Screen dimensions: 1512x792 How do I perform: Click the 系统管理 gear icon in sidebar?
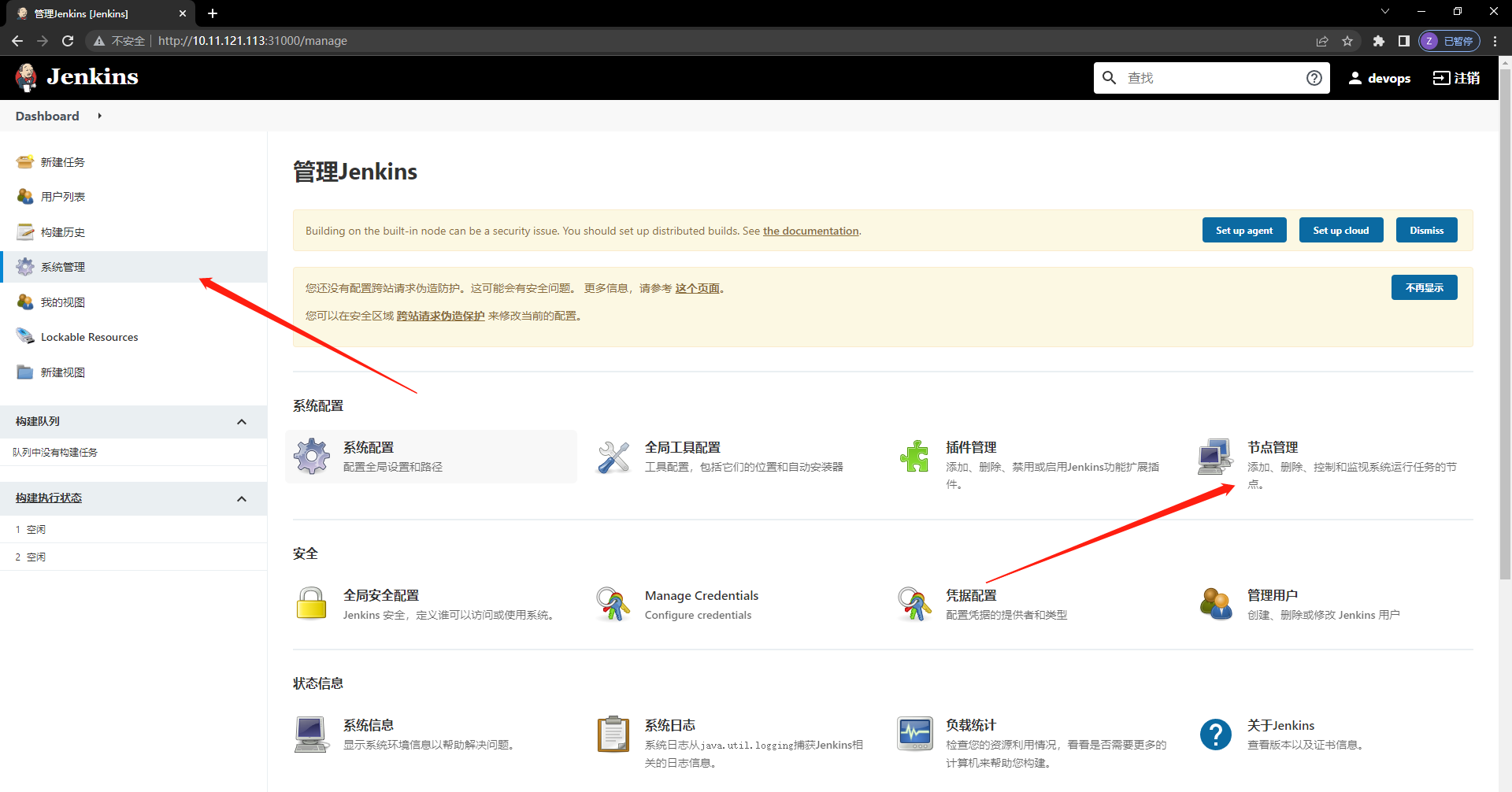(25, 267)
